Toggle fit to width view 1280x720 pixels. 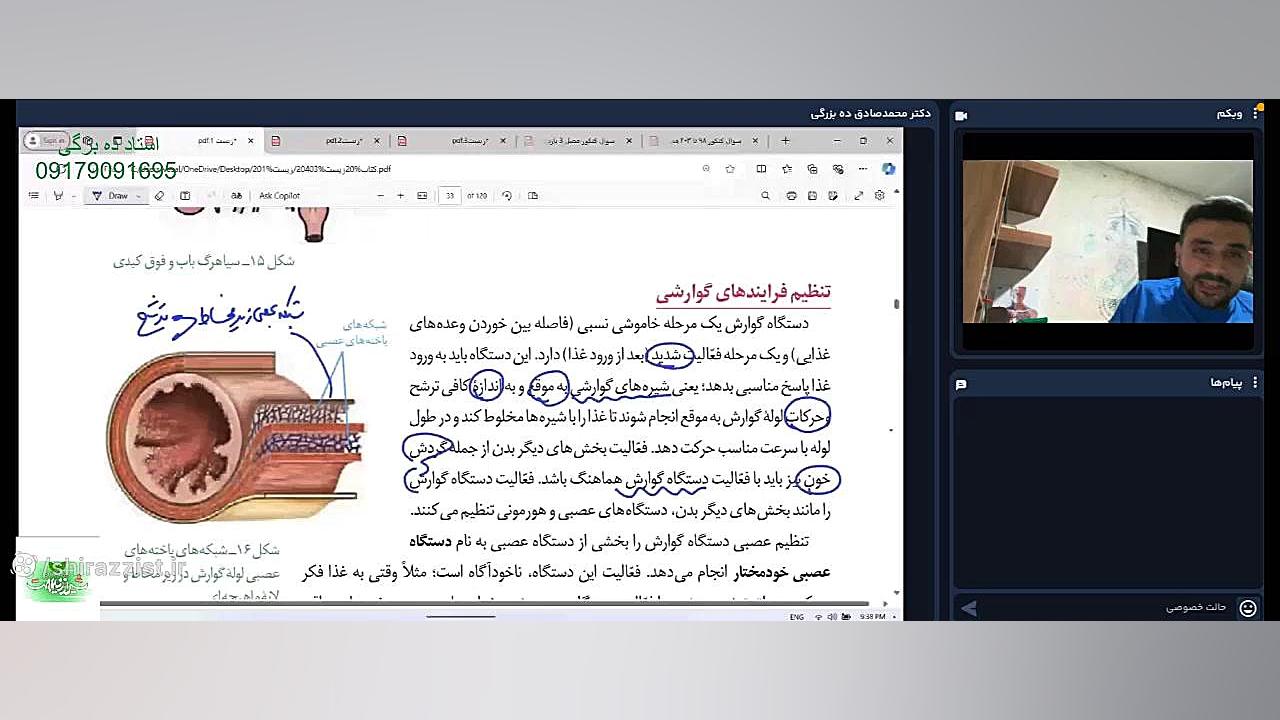click(x=422, y=196)
